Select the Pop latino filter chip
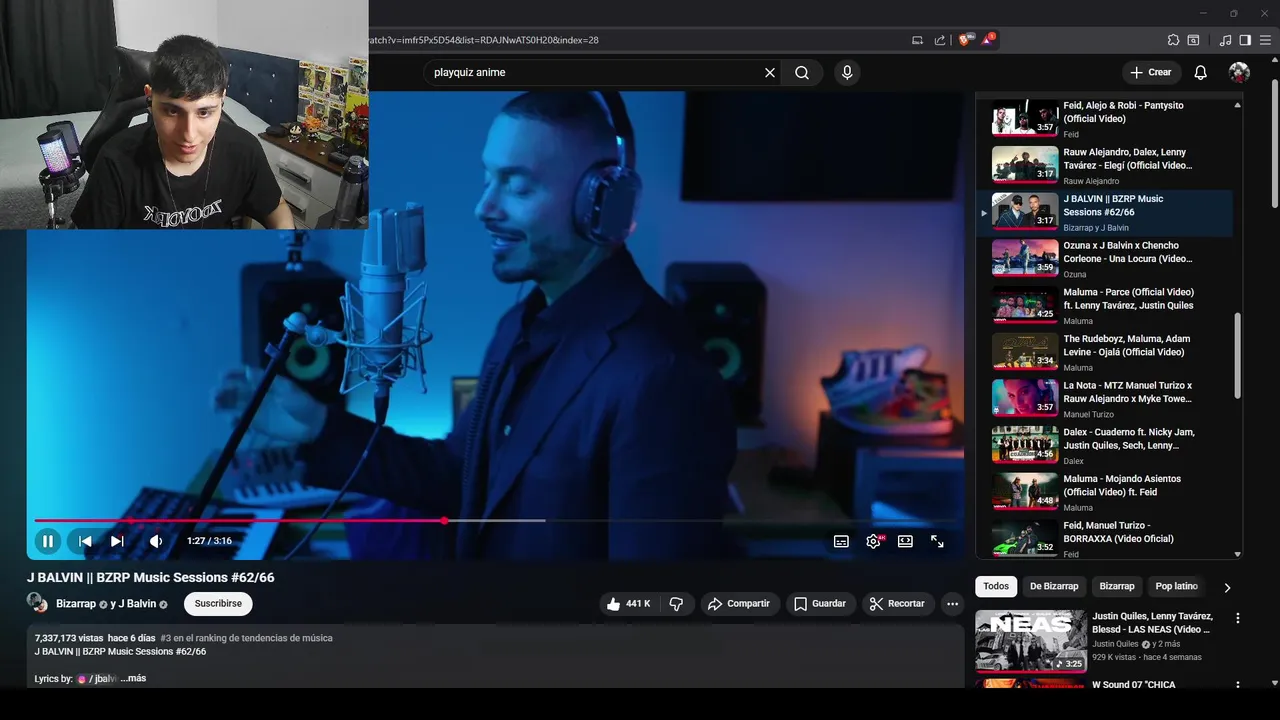The image size is (1280, 720). pos(1176,587)
